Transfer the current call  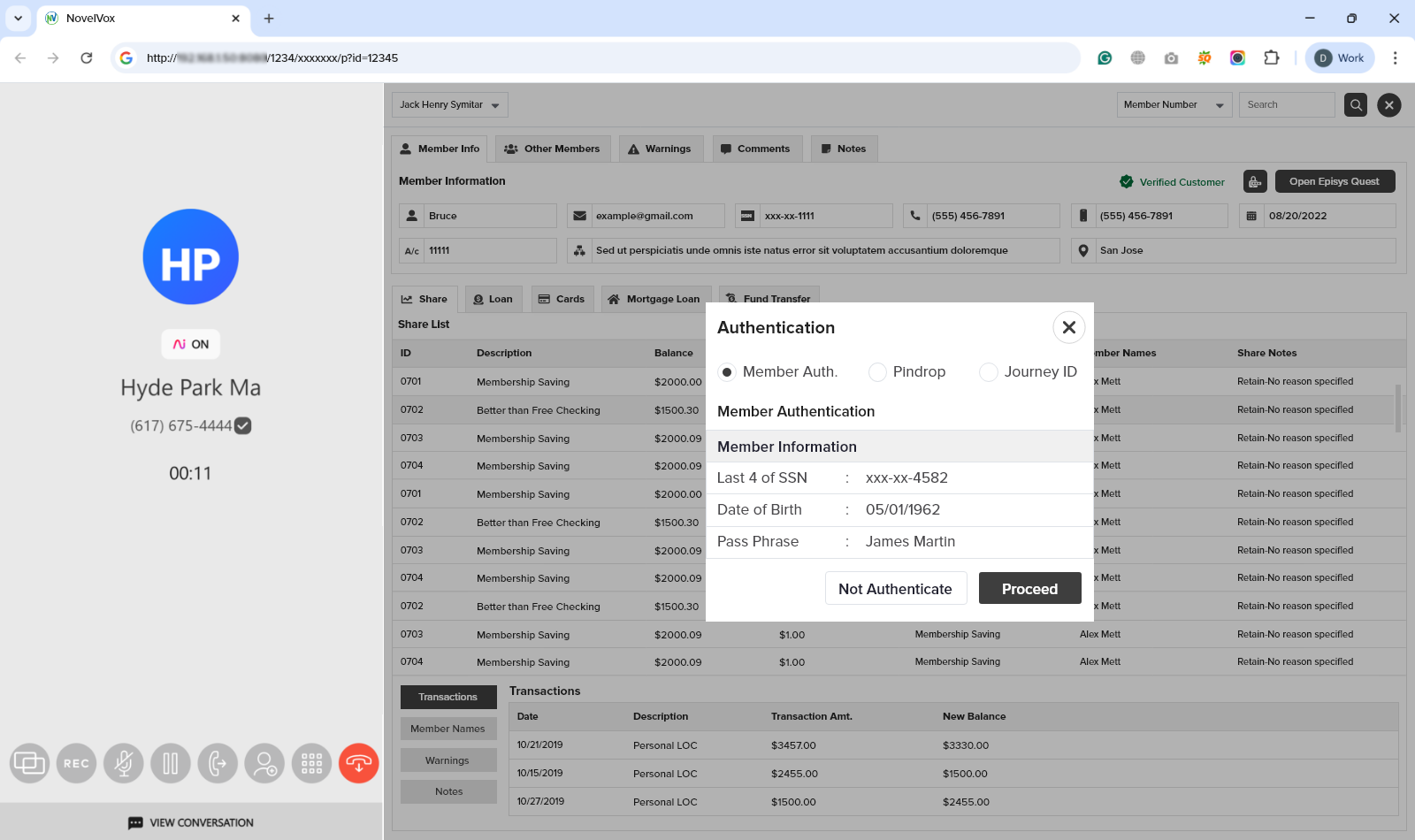point(218,763)
